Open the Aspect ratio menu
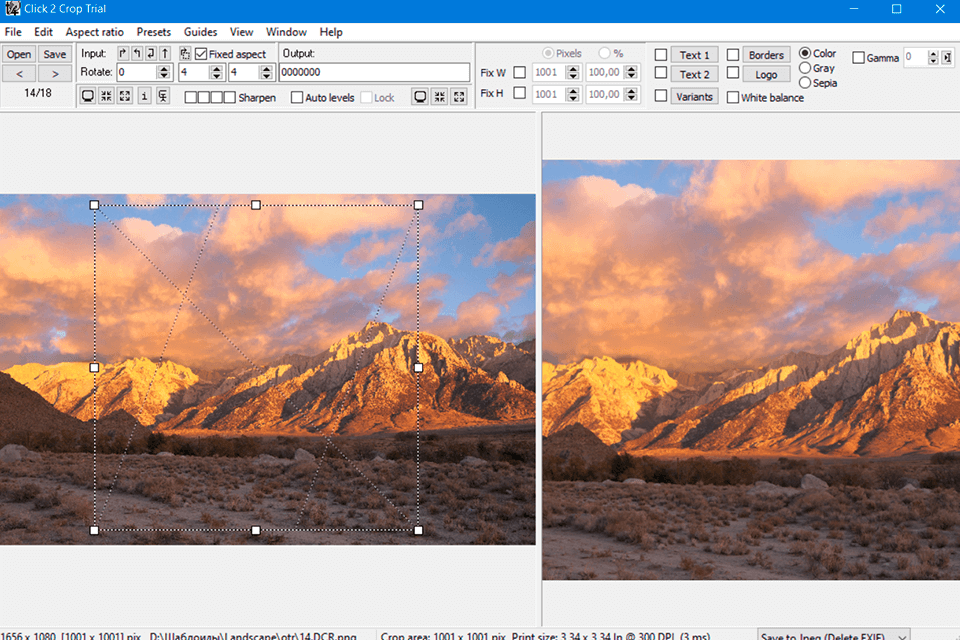Screen dimensions: 960x640 tap(94, 32)
